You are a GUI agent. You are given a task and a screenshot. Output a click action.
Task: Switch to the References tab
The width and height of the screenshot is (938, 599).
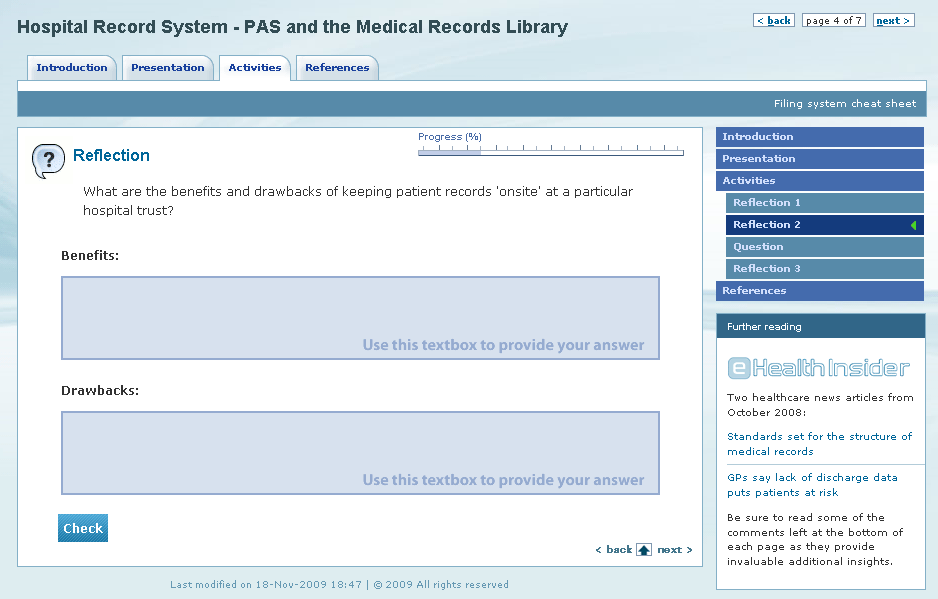[337, 68]
